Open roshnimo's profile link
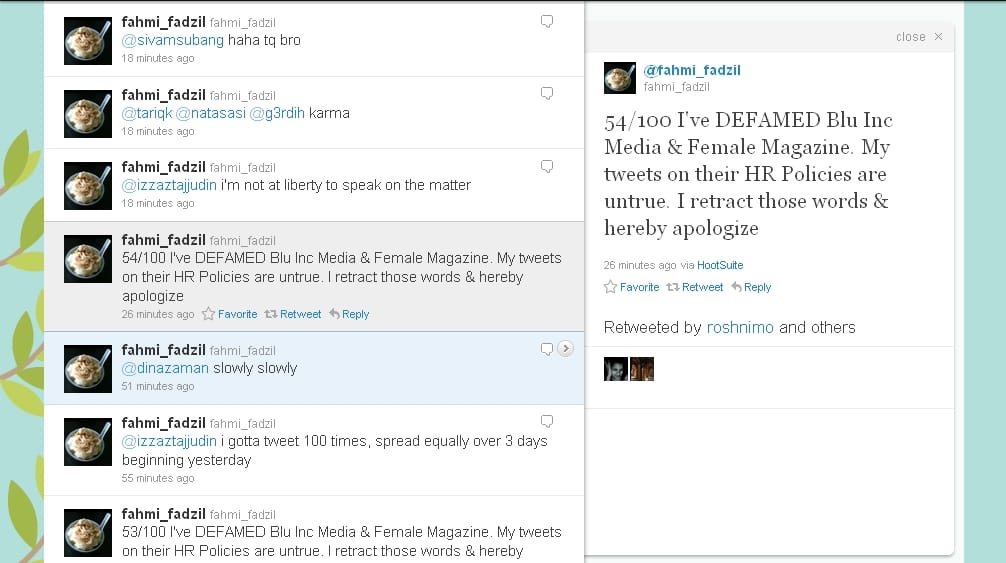The height and width of the screenshot is (563, 1006). [740, 328]
